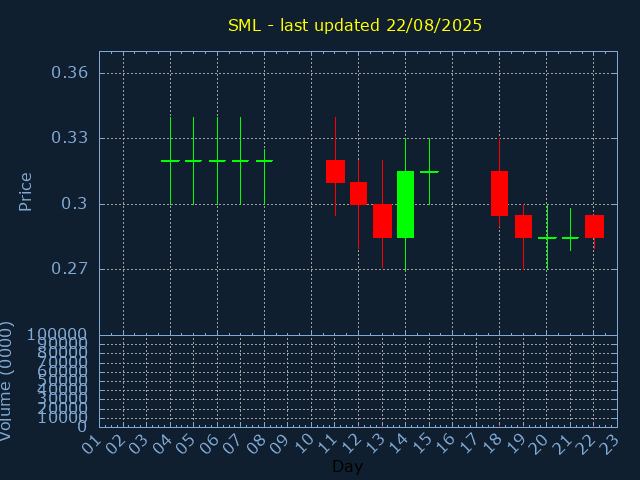
Task: Click the day label 23 on x-axis
Action: (x=610, y=444)
